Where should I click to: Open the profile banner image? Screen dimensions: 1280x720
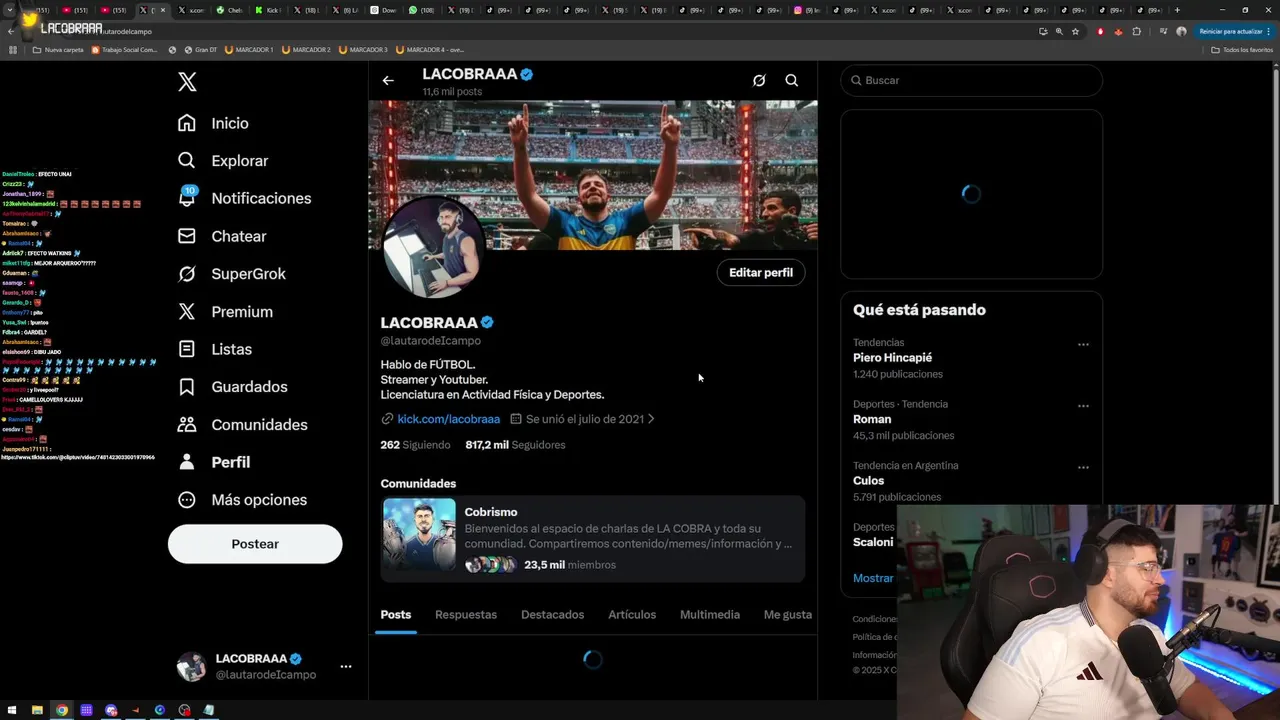[593, 175]
